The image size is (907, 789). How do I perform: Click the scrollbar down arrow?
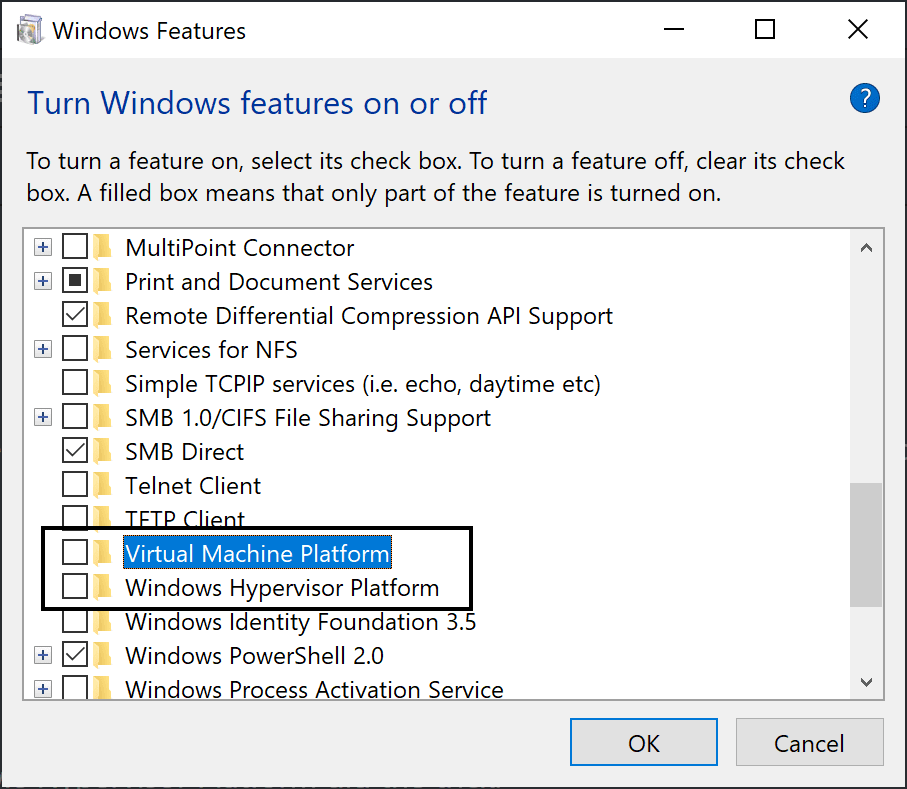(x=866, y=683)
